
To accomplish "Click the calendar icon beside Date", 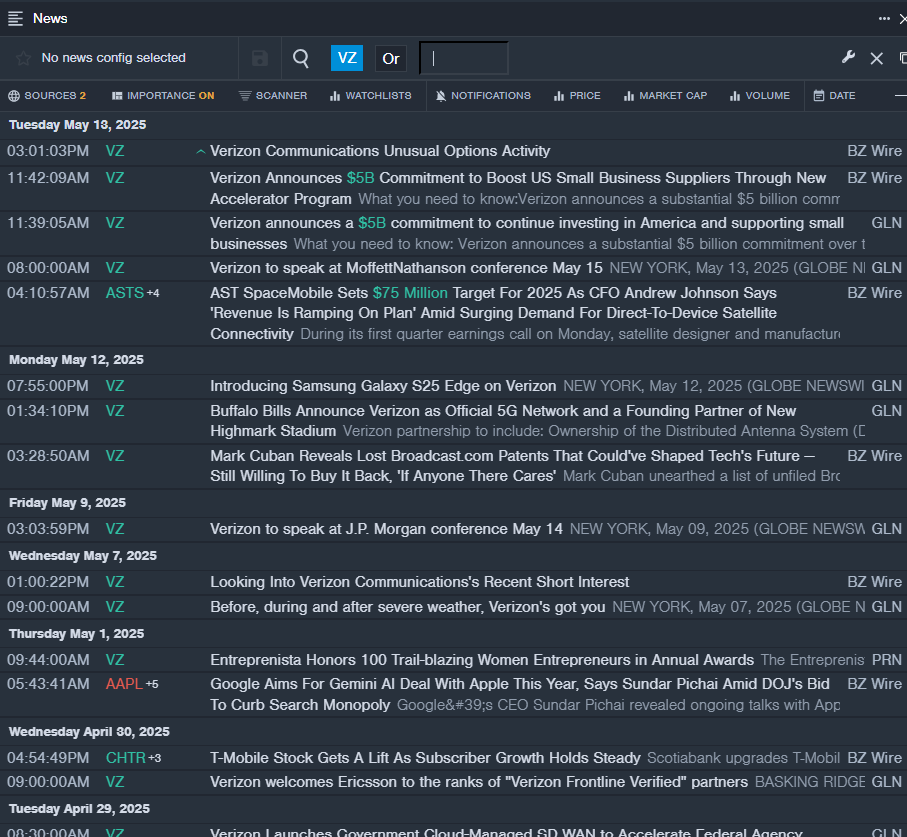I will click(818, 95).
